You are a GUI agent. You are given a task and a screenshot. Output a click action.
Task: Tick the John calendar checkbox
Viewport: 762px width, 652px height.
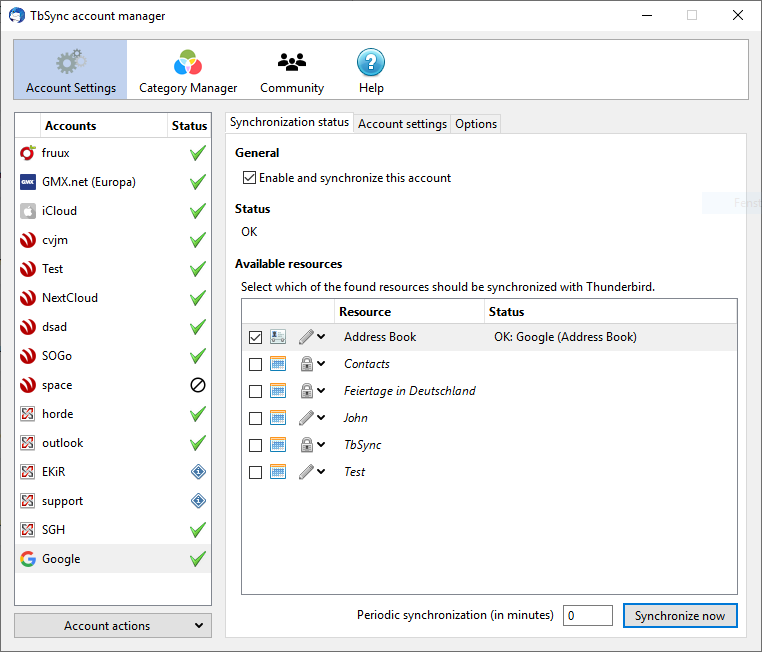click(x=256, y=418)
